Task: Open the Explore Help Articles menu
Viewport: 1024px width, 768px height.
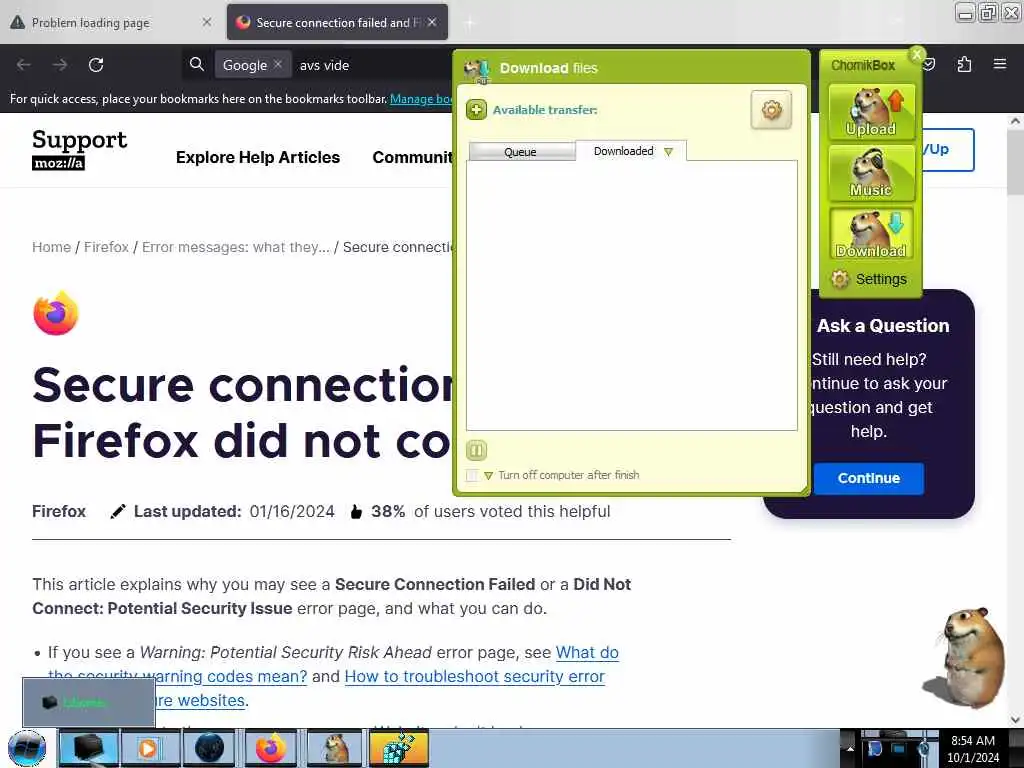Action: [258, 157]
